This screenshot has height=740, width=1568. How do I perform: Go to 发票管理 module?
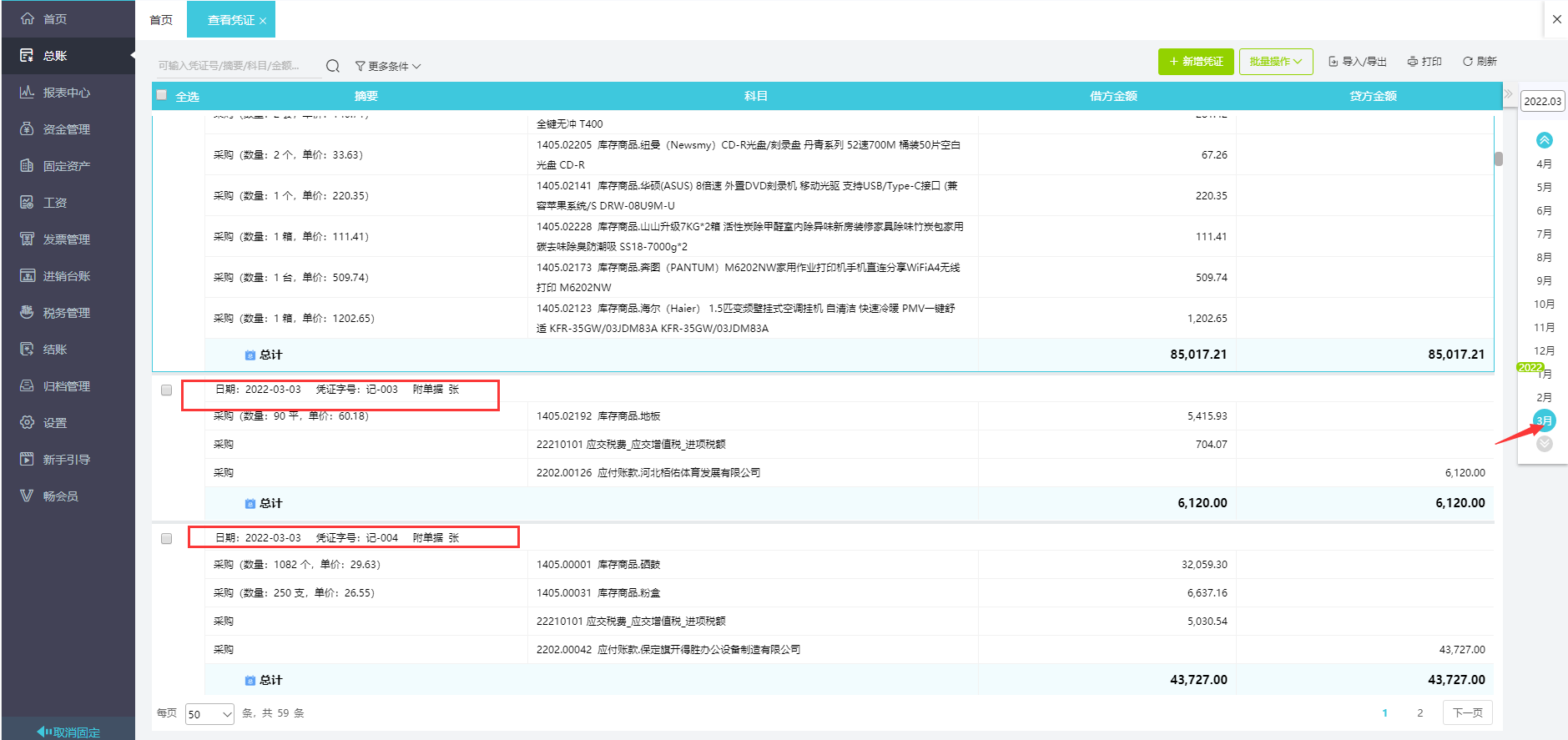(66, 239)
